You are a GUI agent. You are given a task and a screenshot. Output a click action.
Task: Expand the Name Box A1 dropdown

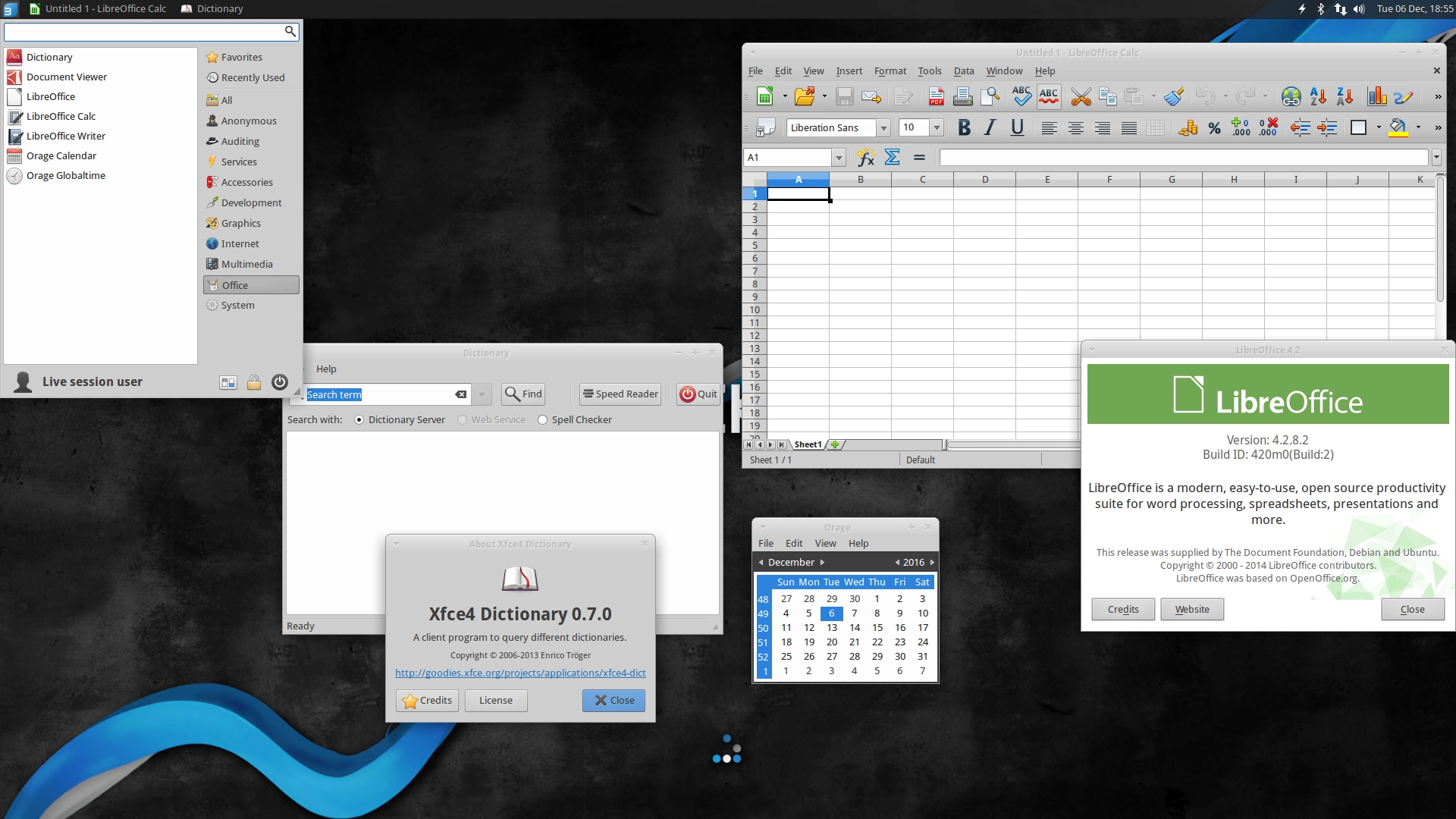[x=839, y=157]
